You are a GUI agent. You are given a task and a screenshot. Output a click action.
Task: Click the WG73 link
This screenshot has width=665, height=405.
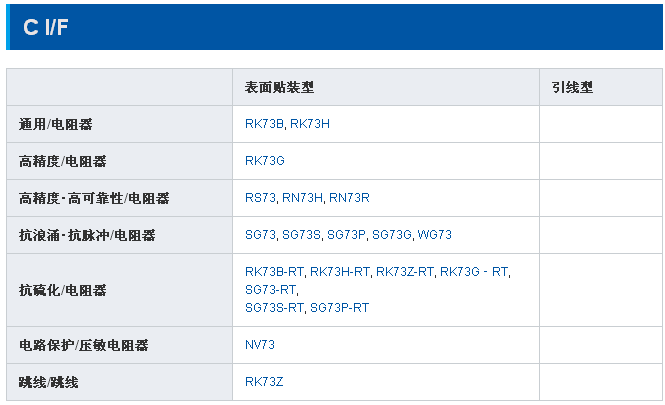(x=435, y=235)
